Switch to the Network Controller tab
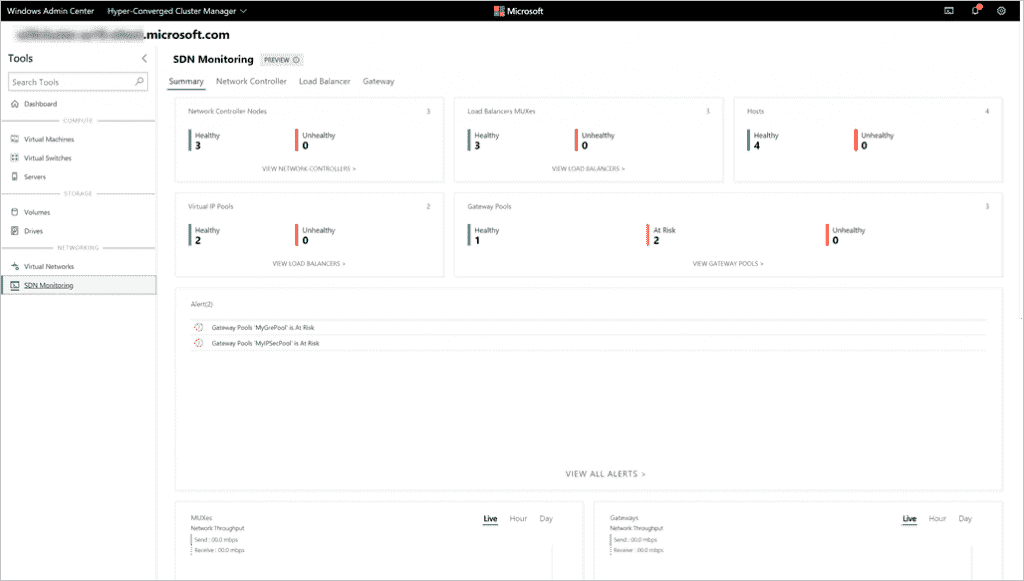The image size is (1024, 581). [251, 82]
